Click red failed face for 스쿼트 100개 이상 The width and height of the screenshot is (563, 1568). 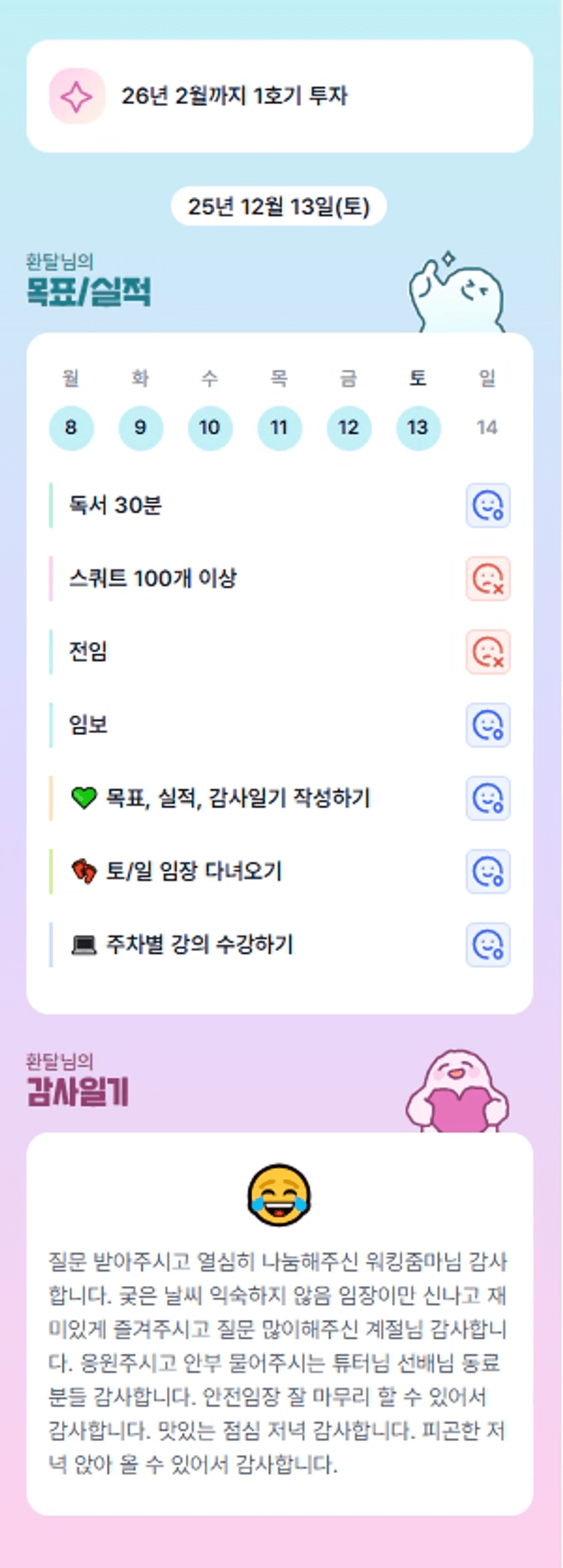pos(487,579)
